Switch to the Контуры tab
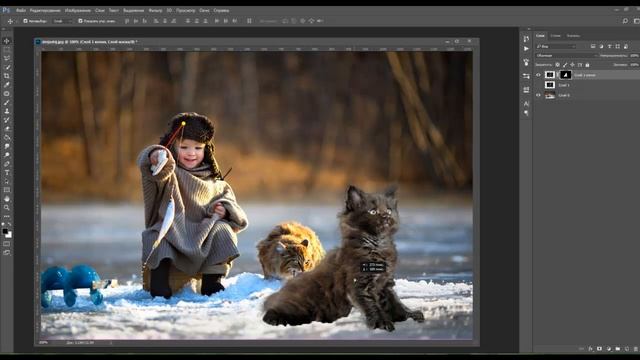The width and height of the screenshot is (640, 360). point(573,36)
